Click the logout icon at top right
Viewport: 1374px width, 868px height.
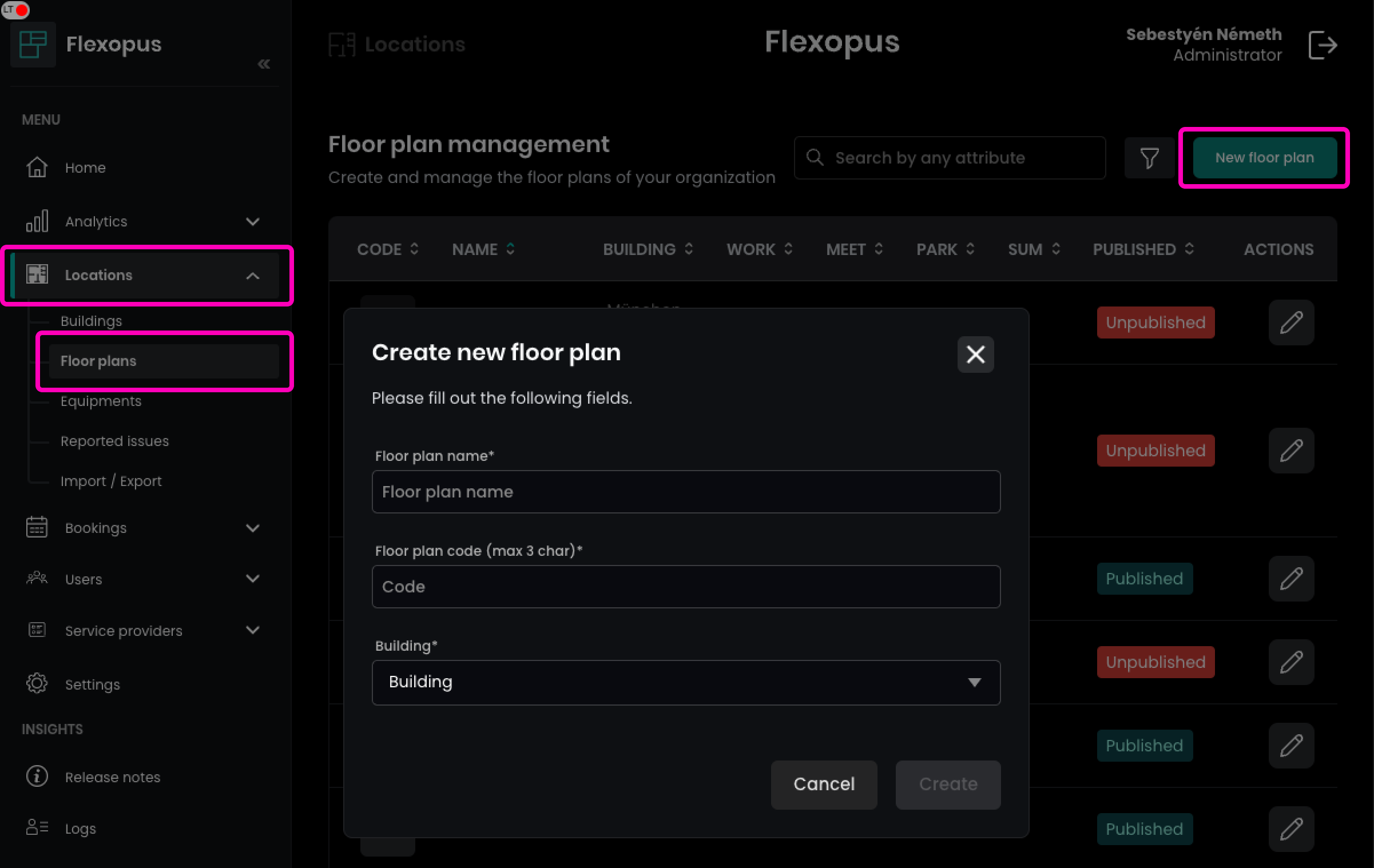[1323, 45]
